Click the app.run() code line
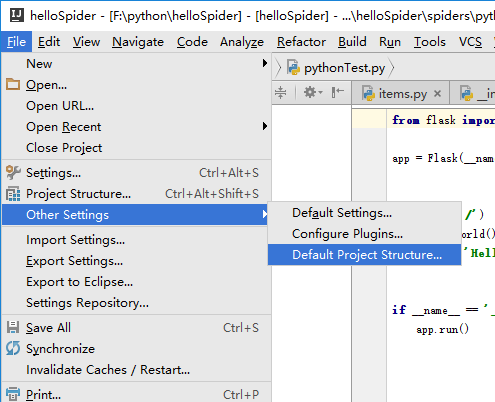The image size is (495, 402). pyautogui.click(x=442, y=329)
